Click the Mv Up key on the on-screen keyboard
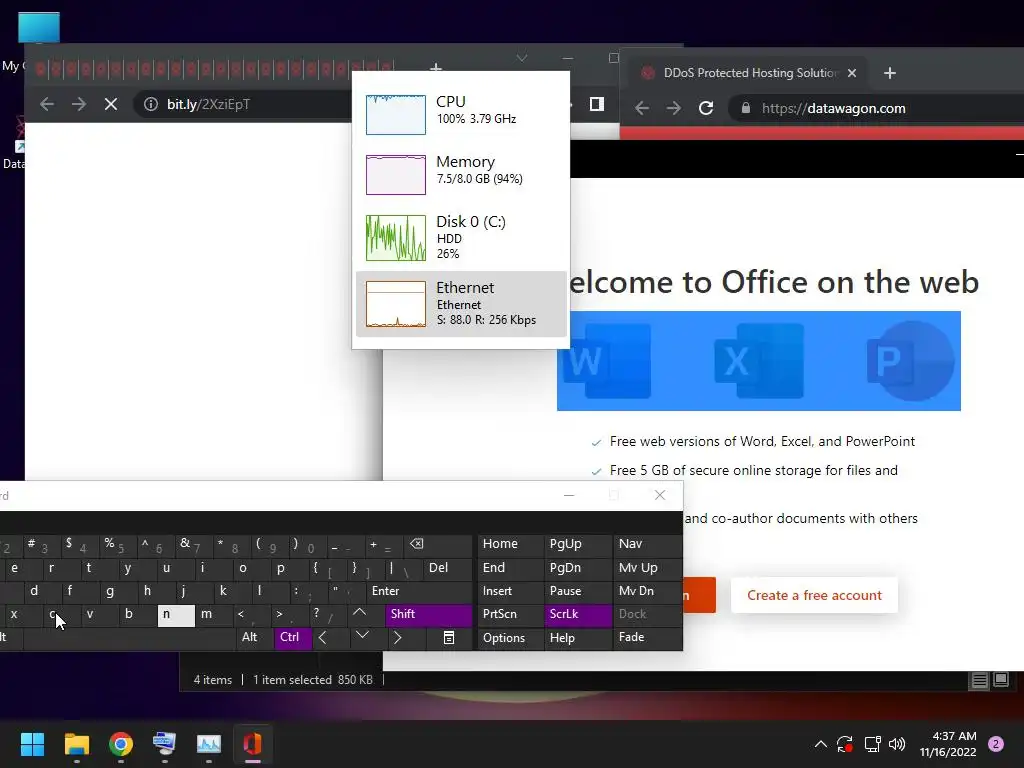Viewport: 1024px width, 768px height. click(647, 568)
